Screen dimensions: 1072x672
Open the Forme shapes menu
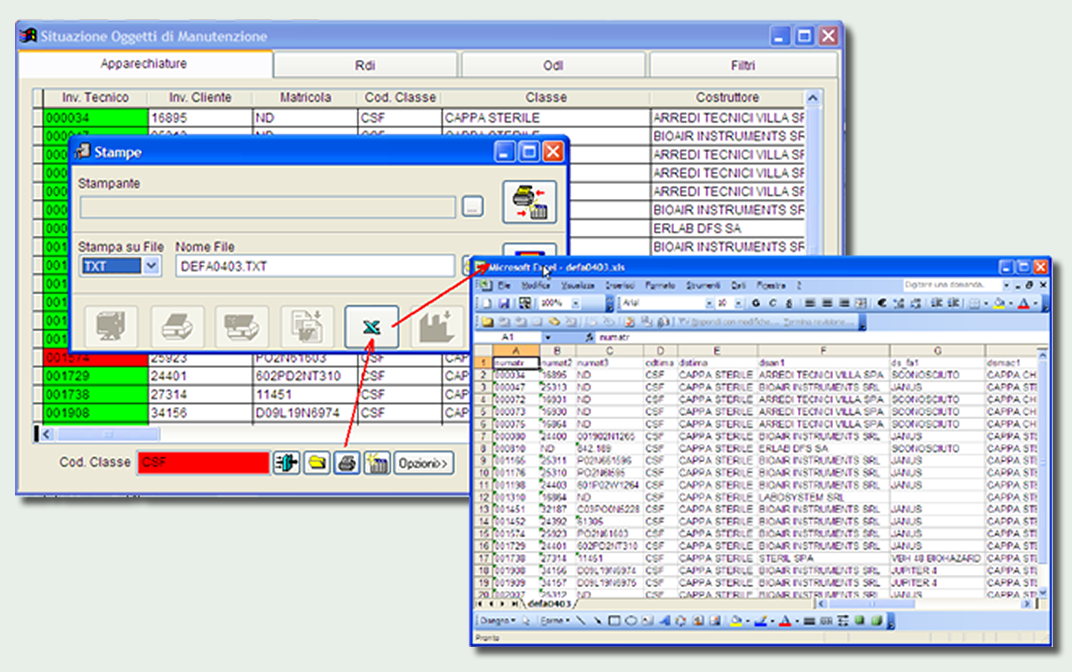tap(554, 621)
